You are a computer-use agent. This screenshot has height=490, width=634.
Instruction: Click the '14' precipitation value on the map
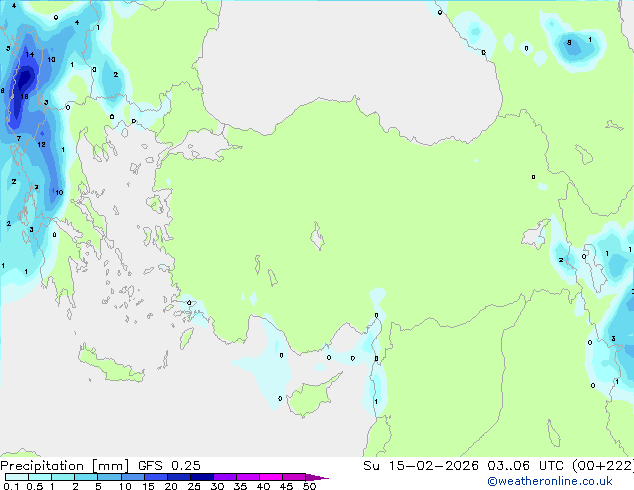coord(30,54)
